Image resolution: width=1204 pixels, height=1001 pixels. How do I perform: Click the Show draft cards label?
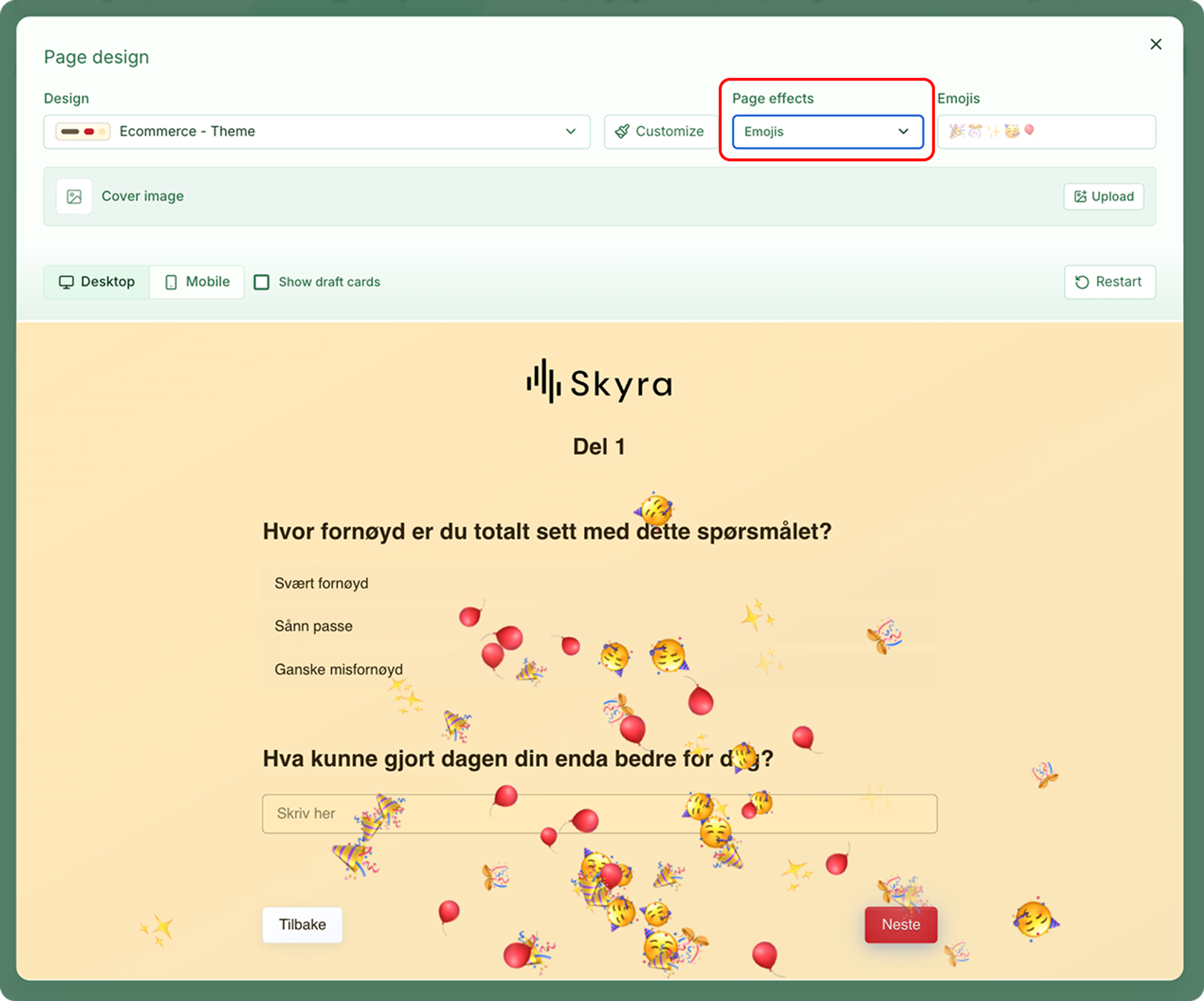pyautogui.click(x=329, y=282)
